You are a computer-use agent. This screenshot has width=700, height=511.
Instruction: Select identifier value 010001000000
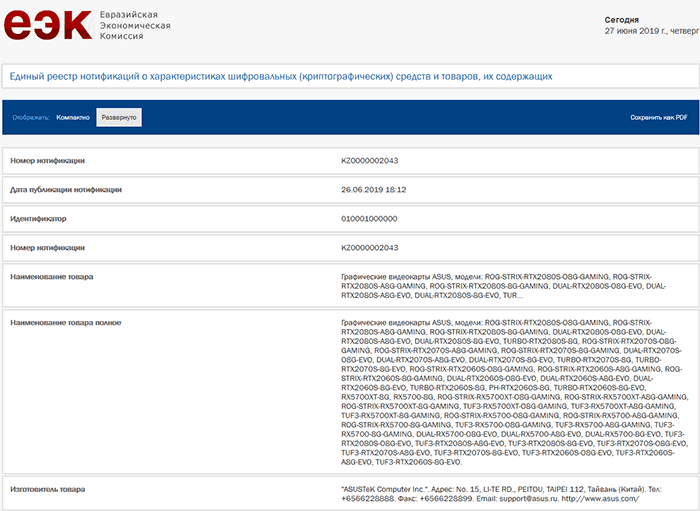click(x=369, y=218)
